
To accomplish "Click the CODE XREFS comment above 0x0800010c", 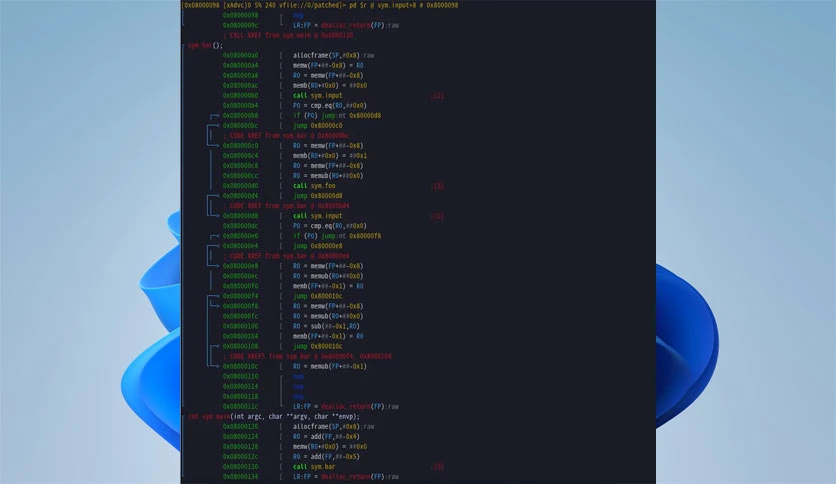I will 307,357.
